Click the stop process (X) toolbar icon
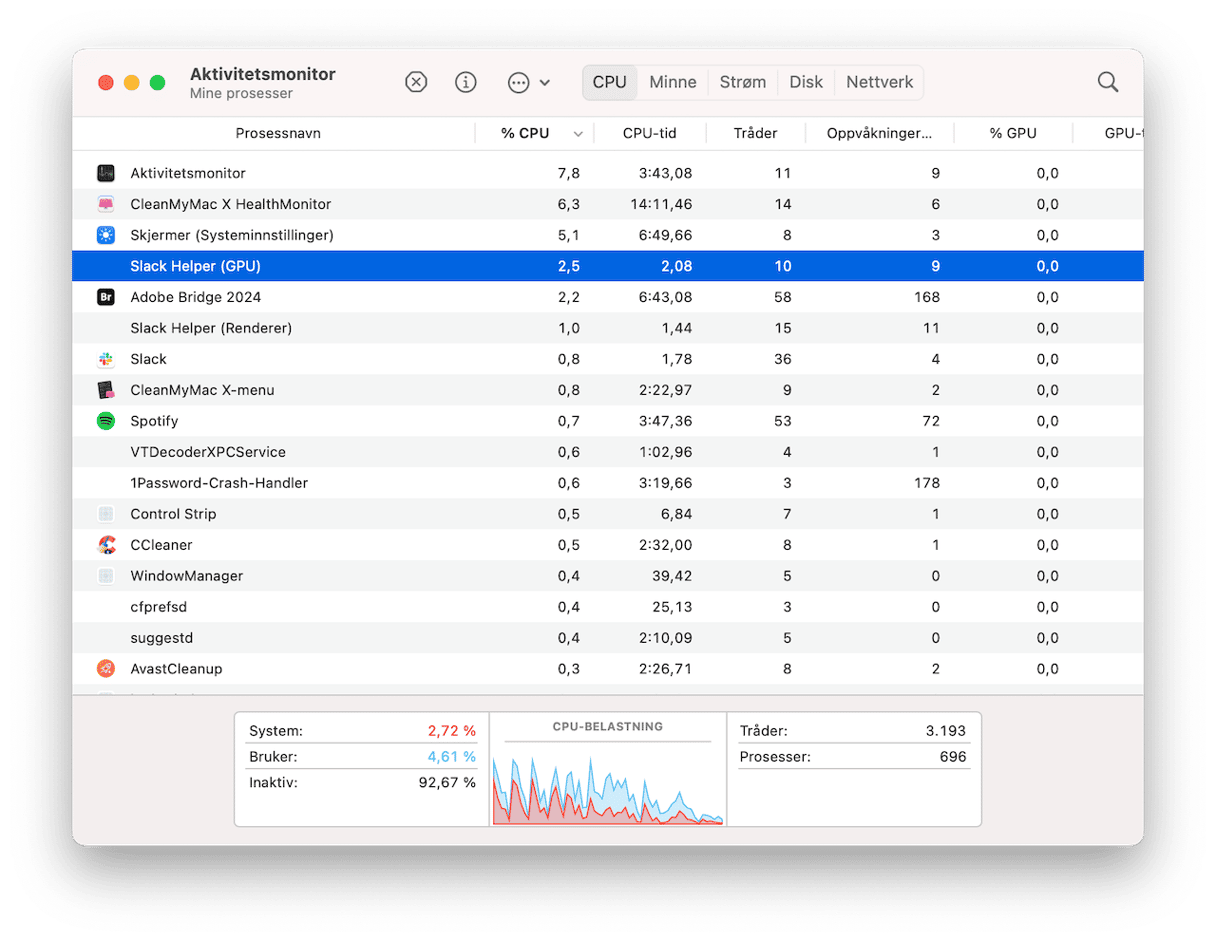This screenshot has height=941, width=1216. tap(416, 82)
